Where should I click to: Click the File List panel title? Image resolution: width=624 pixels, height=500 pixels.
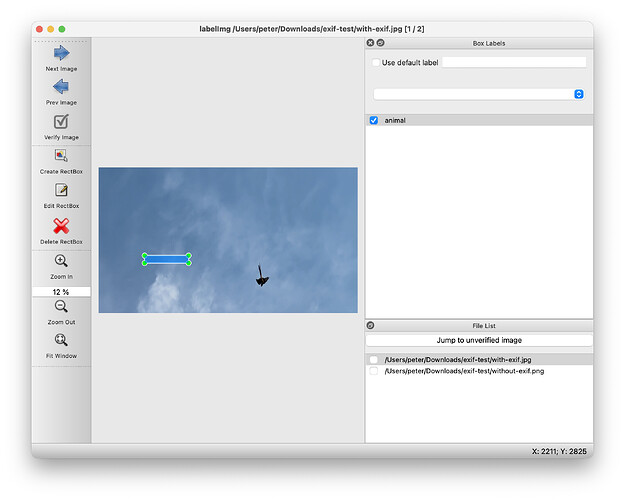coord(484,326)
